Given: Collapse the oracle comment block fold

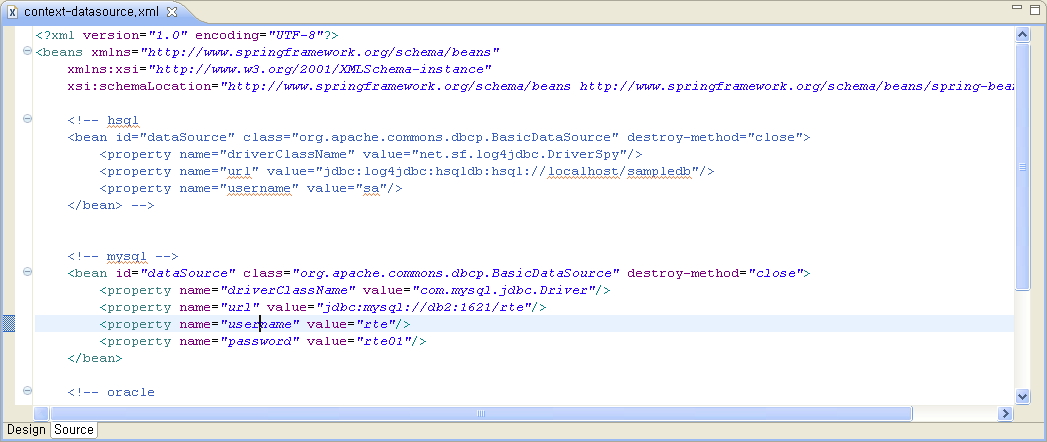Looking at the screenshot, I should click(26, 392).
